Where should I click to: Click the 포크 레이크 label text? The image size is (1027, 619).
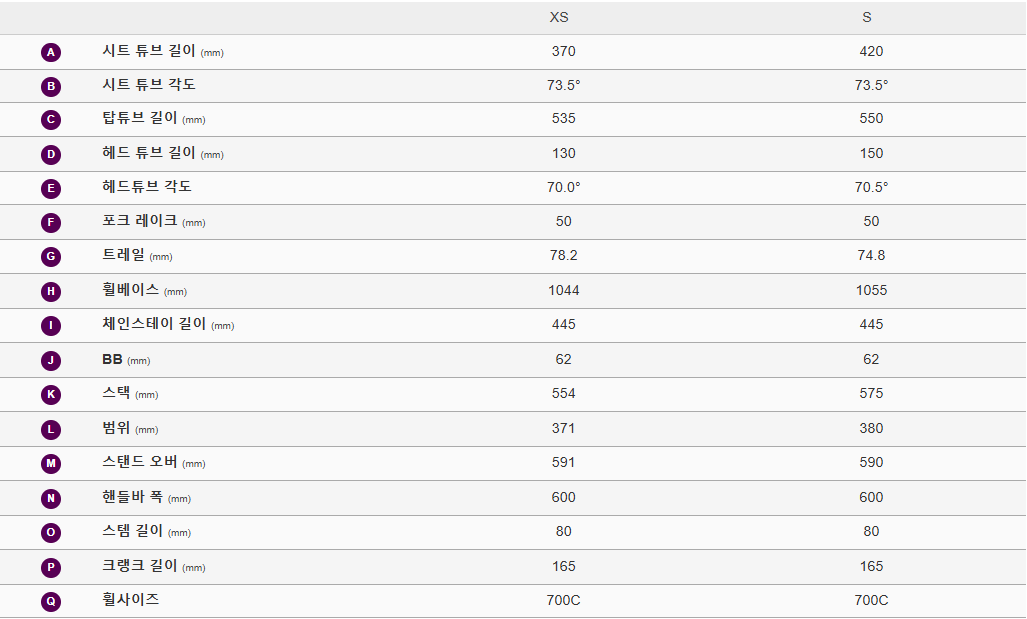tap(140, 221)
